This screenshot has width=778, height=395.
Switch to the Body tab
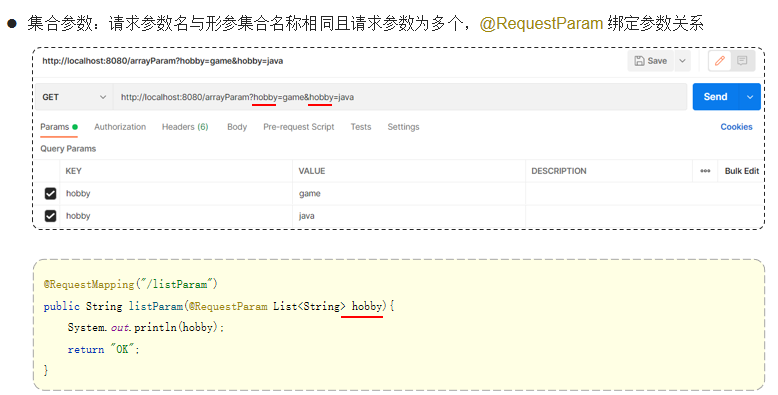point(237,127)
